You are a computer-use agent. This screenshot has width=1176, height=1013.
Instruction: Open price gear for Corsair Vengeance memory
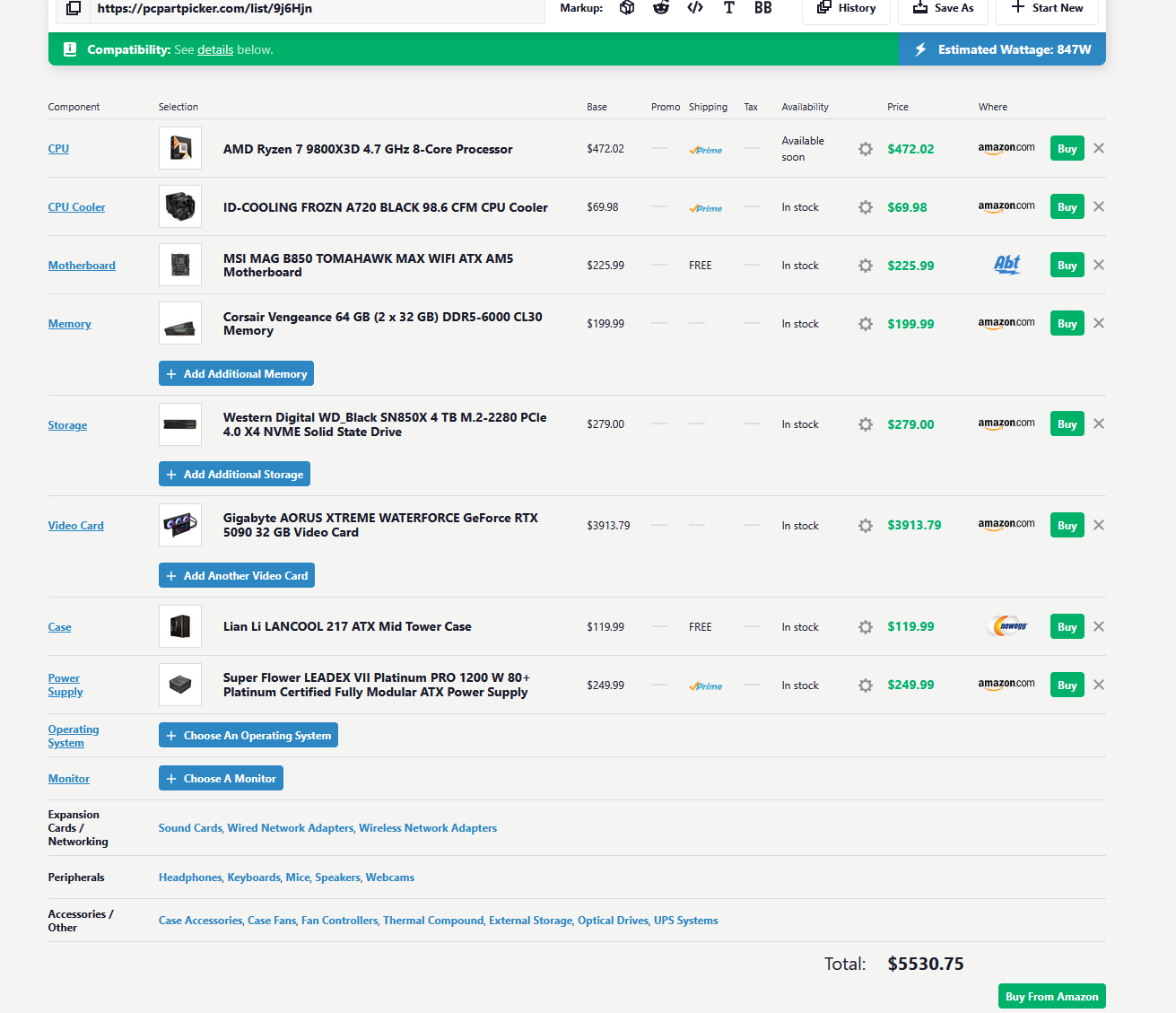[866, 324]
